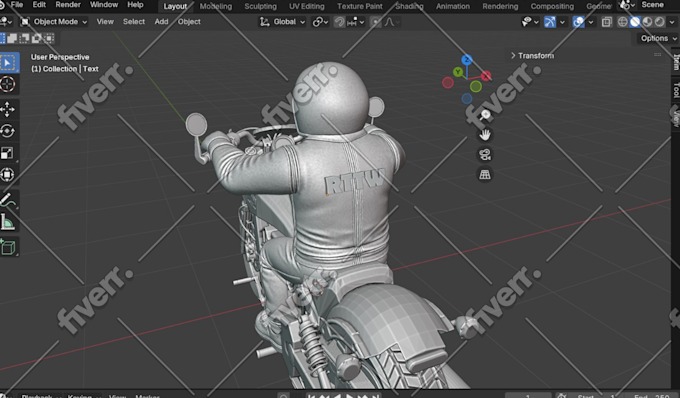Select the Transform tool

7,174
